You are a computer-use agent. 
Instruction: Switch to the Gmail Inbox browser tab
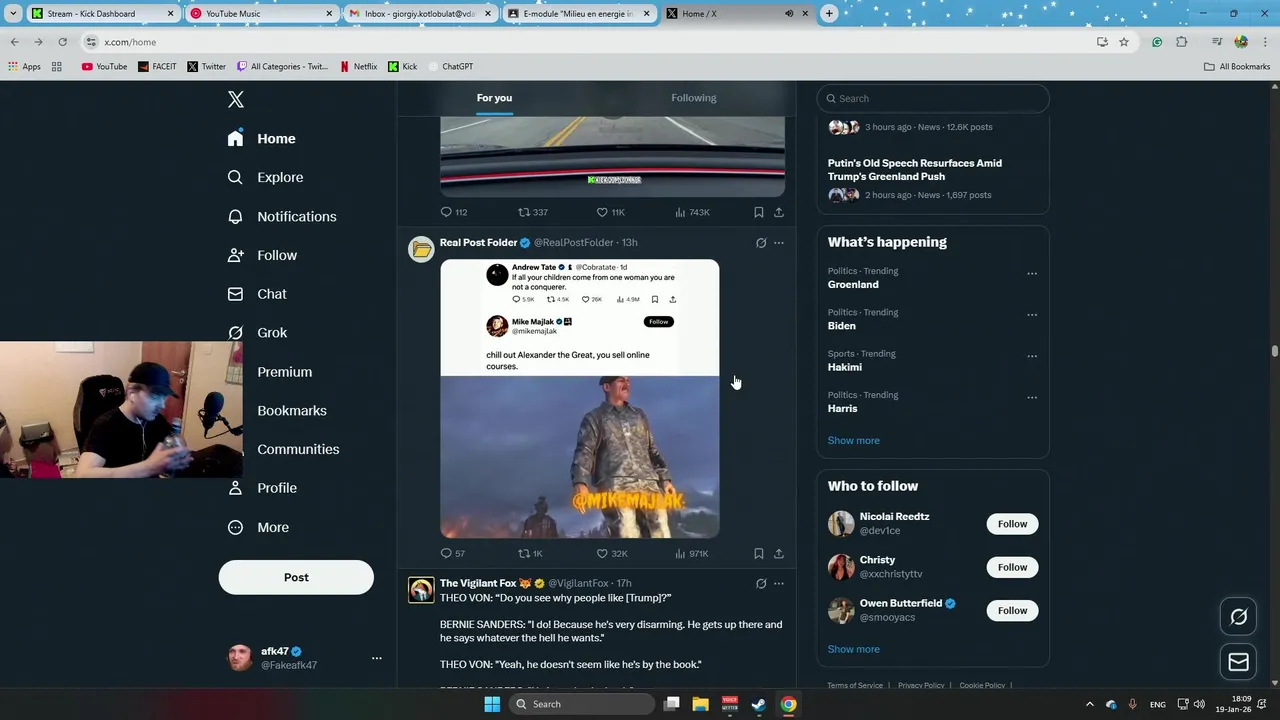420,14
